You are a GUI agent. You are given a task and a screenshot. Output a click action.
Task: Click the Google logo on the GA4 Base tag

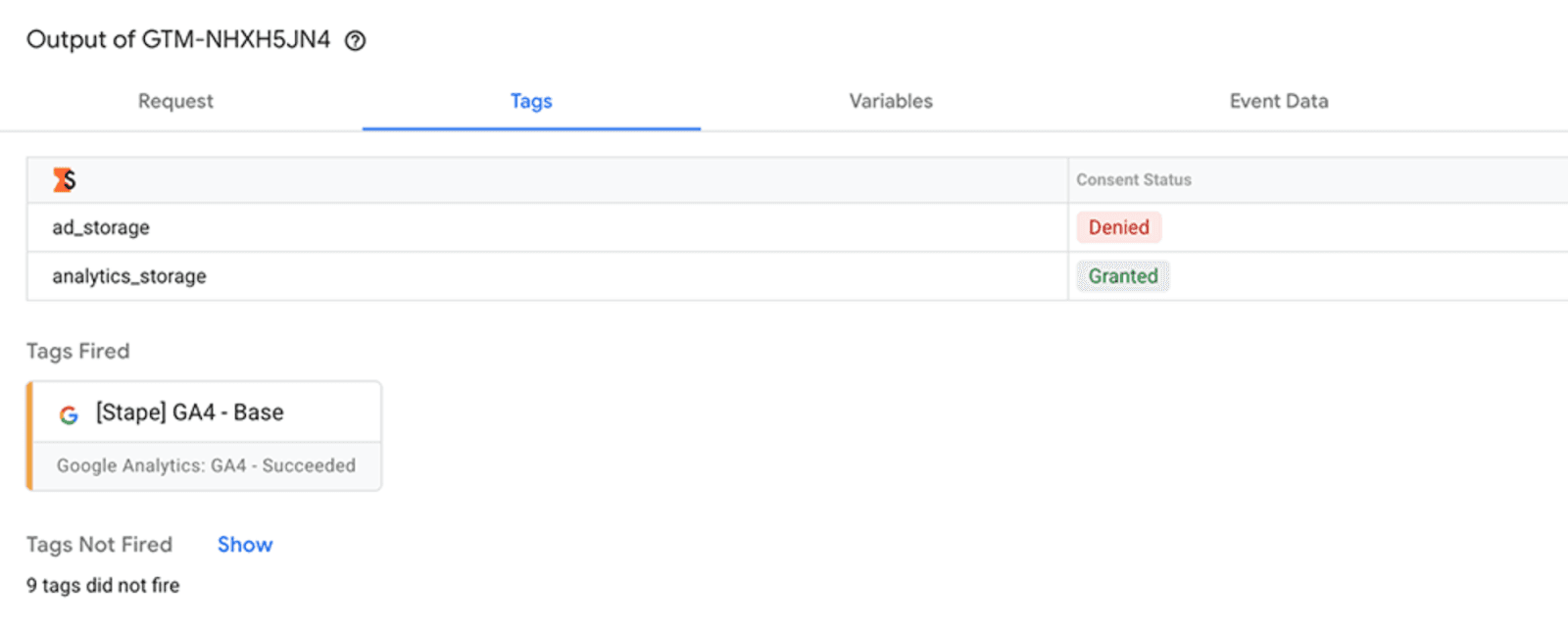pos(69,414)
